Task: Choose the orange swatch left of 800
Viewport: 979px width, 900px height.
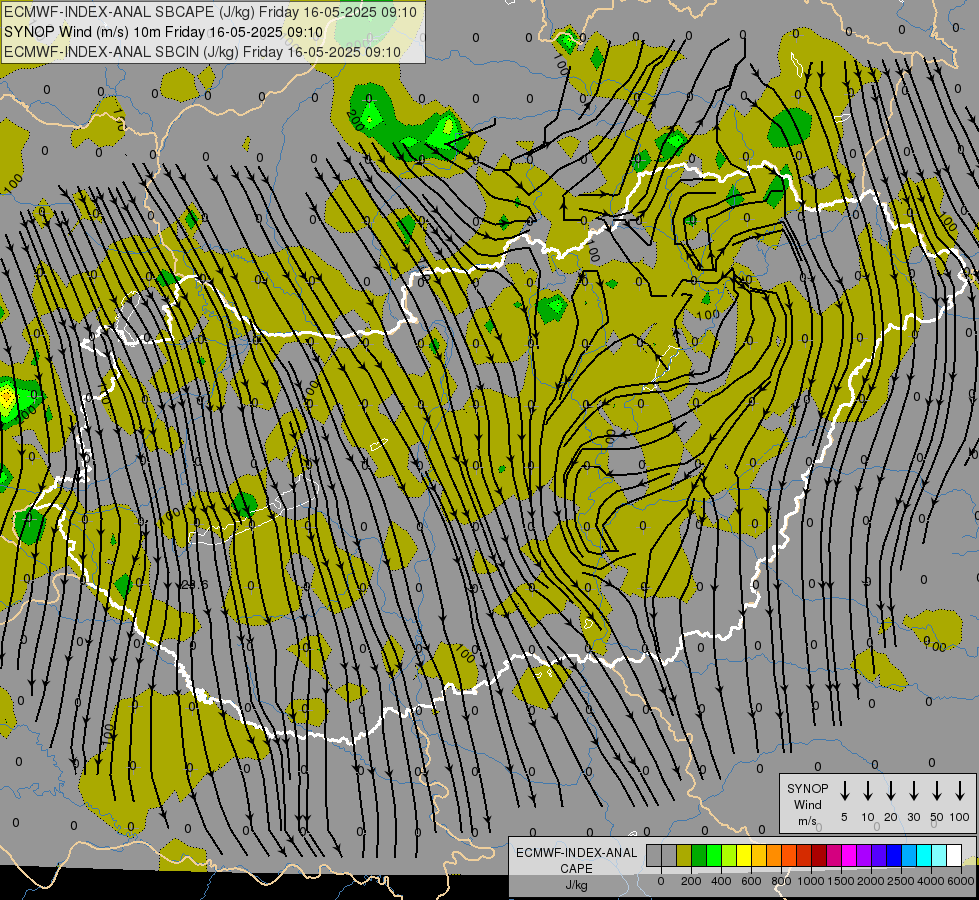Action: [774, 855]
